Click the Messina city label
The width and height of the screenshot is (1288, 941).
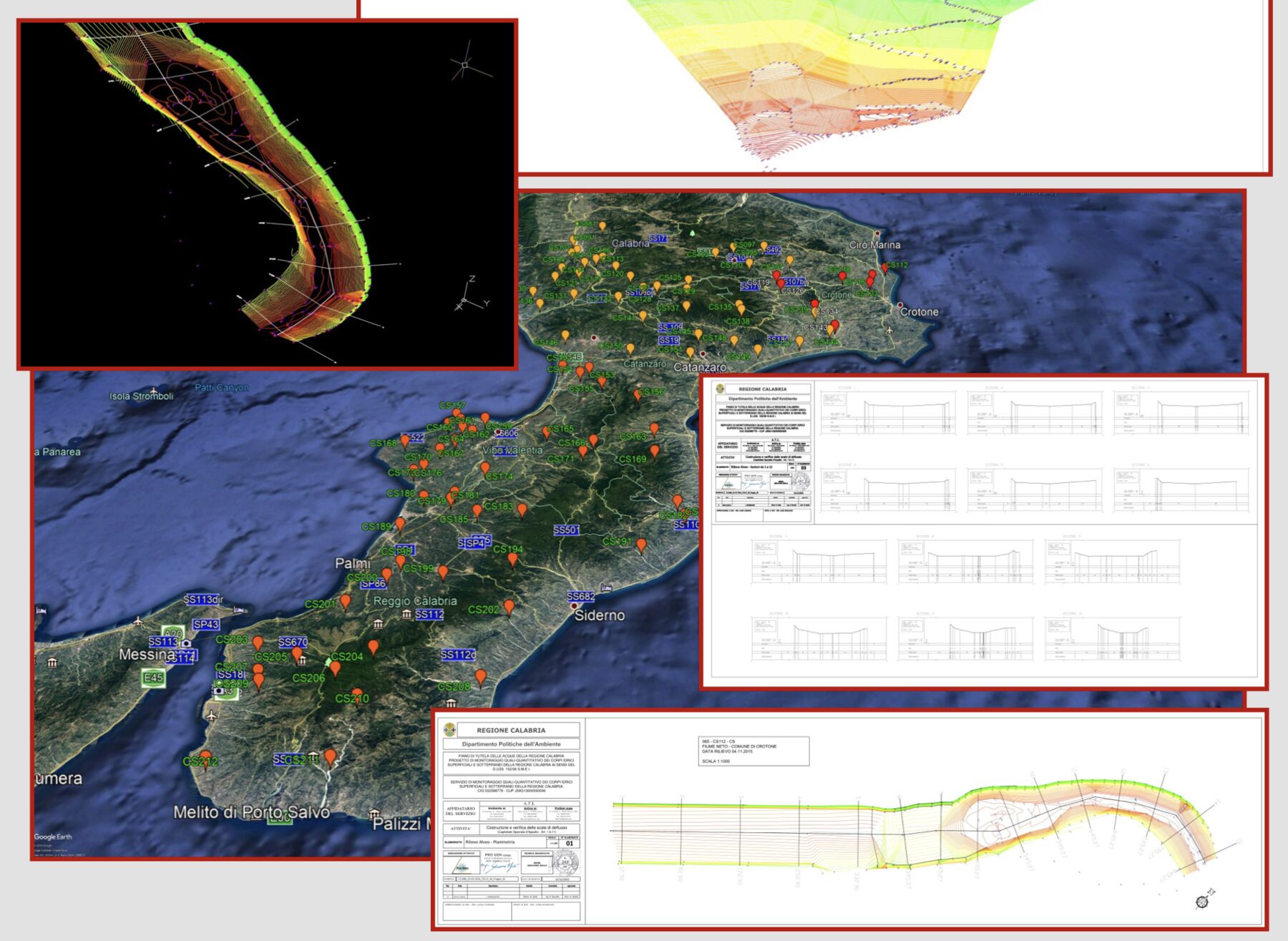147,655
